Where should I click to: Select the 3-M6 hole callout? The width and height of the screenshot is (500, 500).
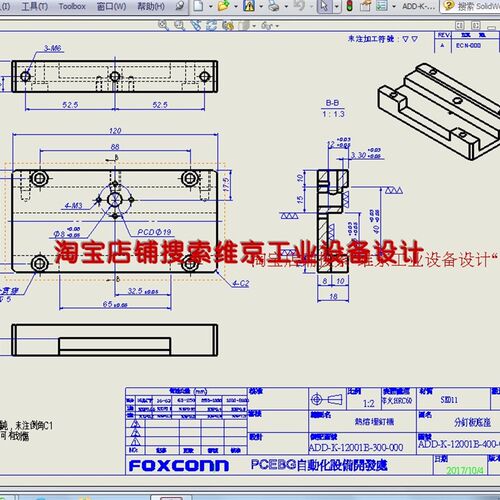(53, 48)
